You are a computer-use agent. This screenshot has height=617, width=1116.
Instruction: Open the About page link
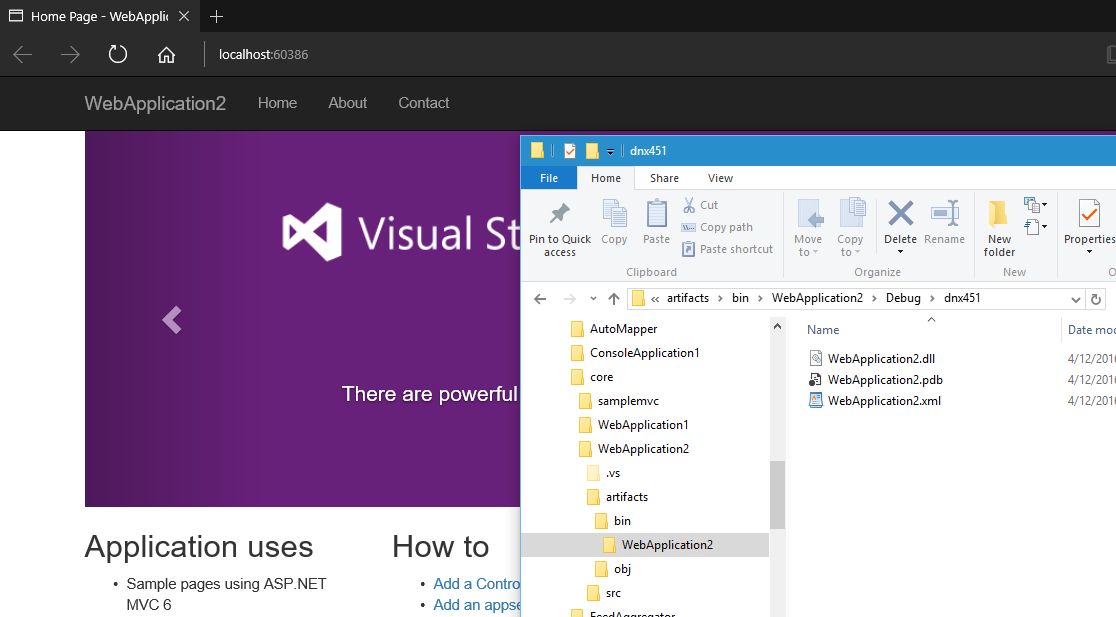point(347,103)
